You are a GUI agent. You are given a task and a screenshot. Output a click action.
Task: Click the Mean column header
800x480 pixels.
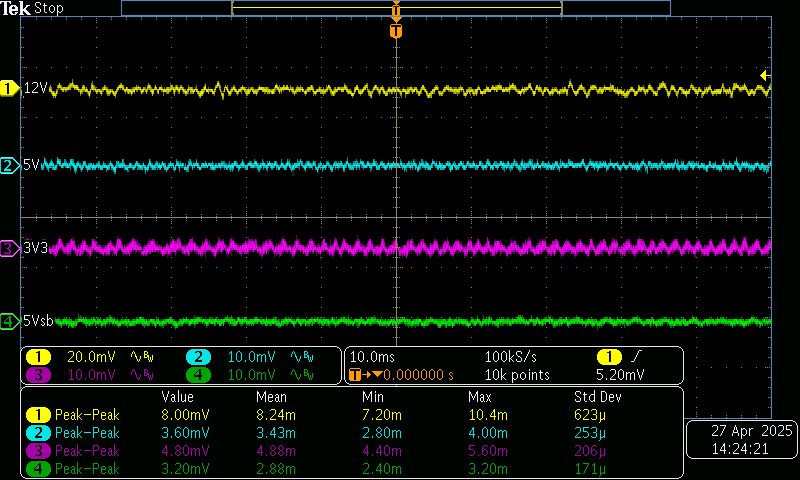coord(271,397)
